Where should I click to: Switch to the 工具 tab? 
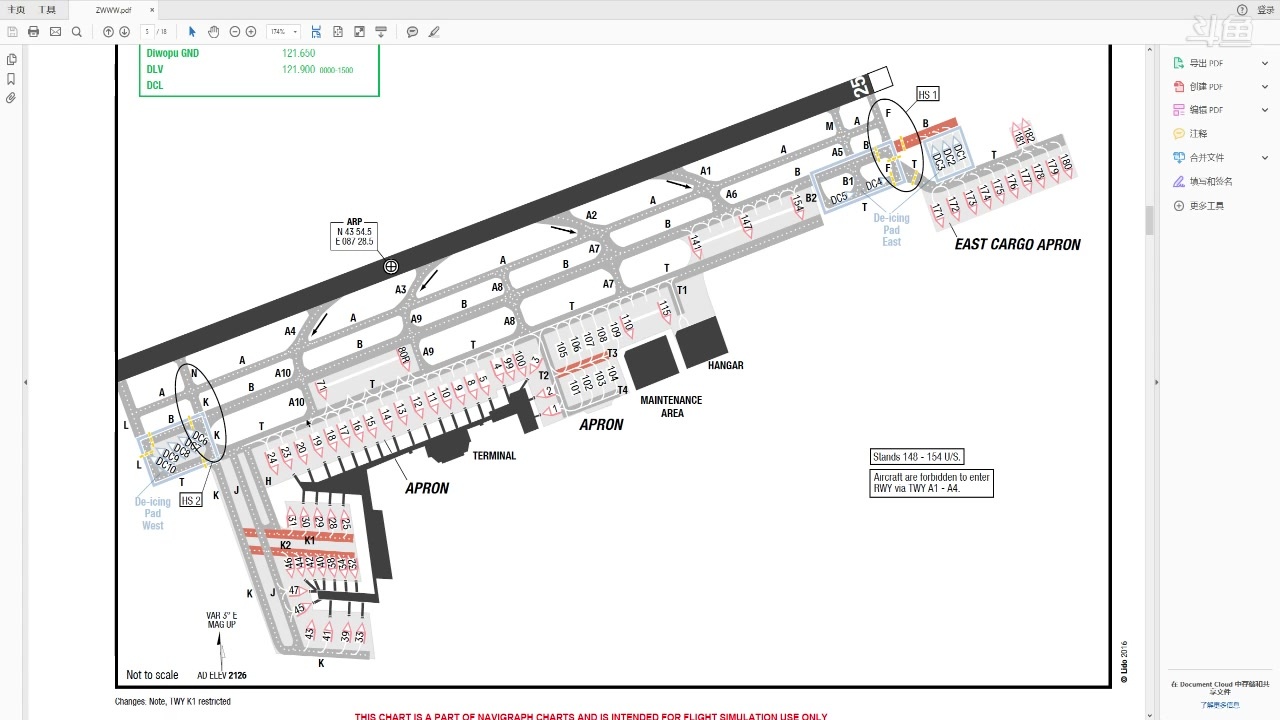(47, 9)
